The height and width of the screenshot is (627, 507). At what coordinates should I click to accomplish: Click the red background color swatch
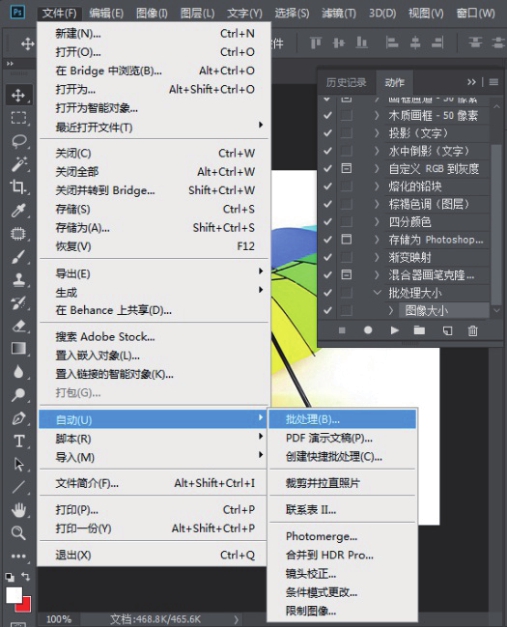pos(26,605)
